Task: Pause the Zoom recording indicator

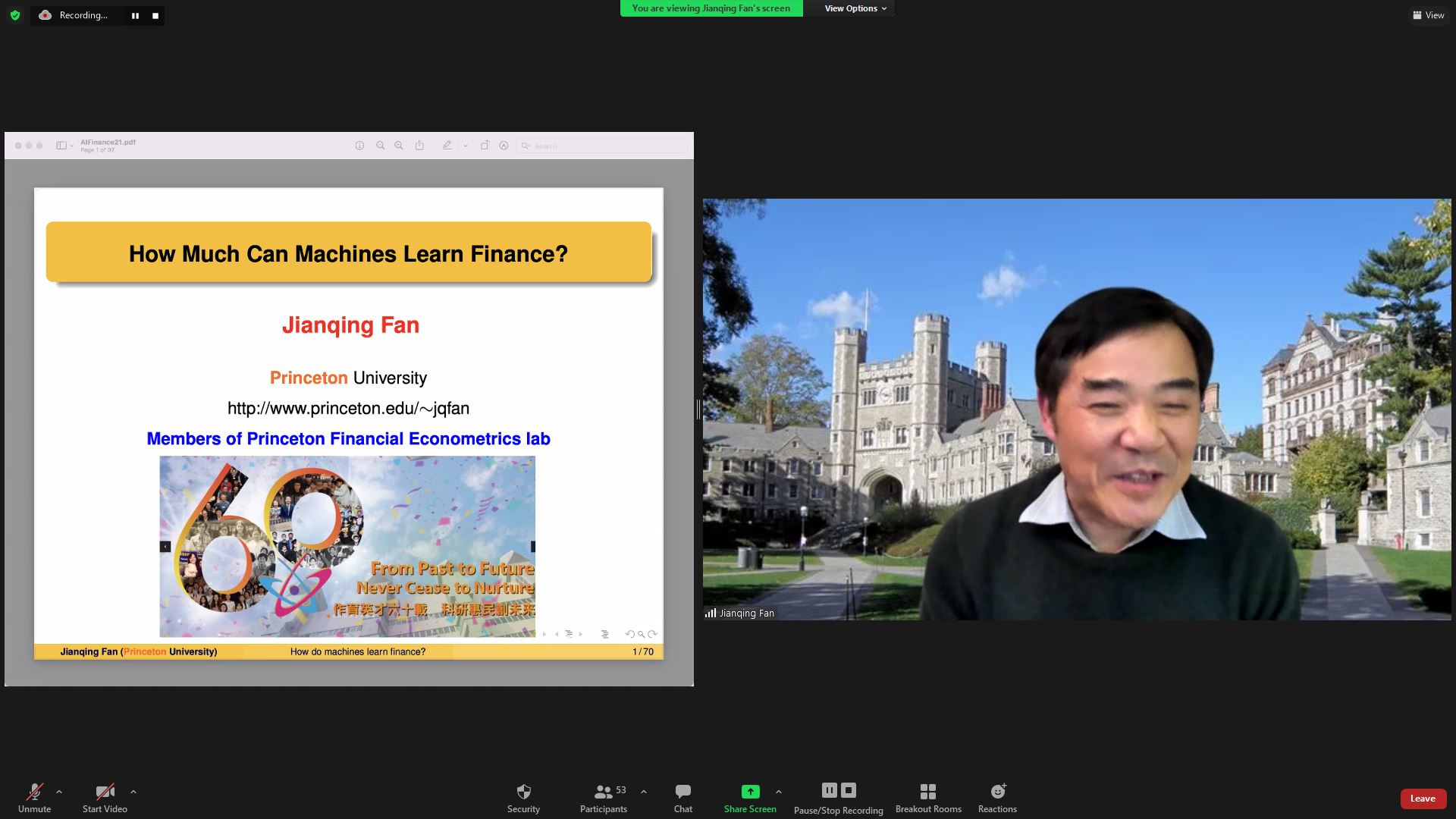Action: coord(135,15)
